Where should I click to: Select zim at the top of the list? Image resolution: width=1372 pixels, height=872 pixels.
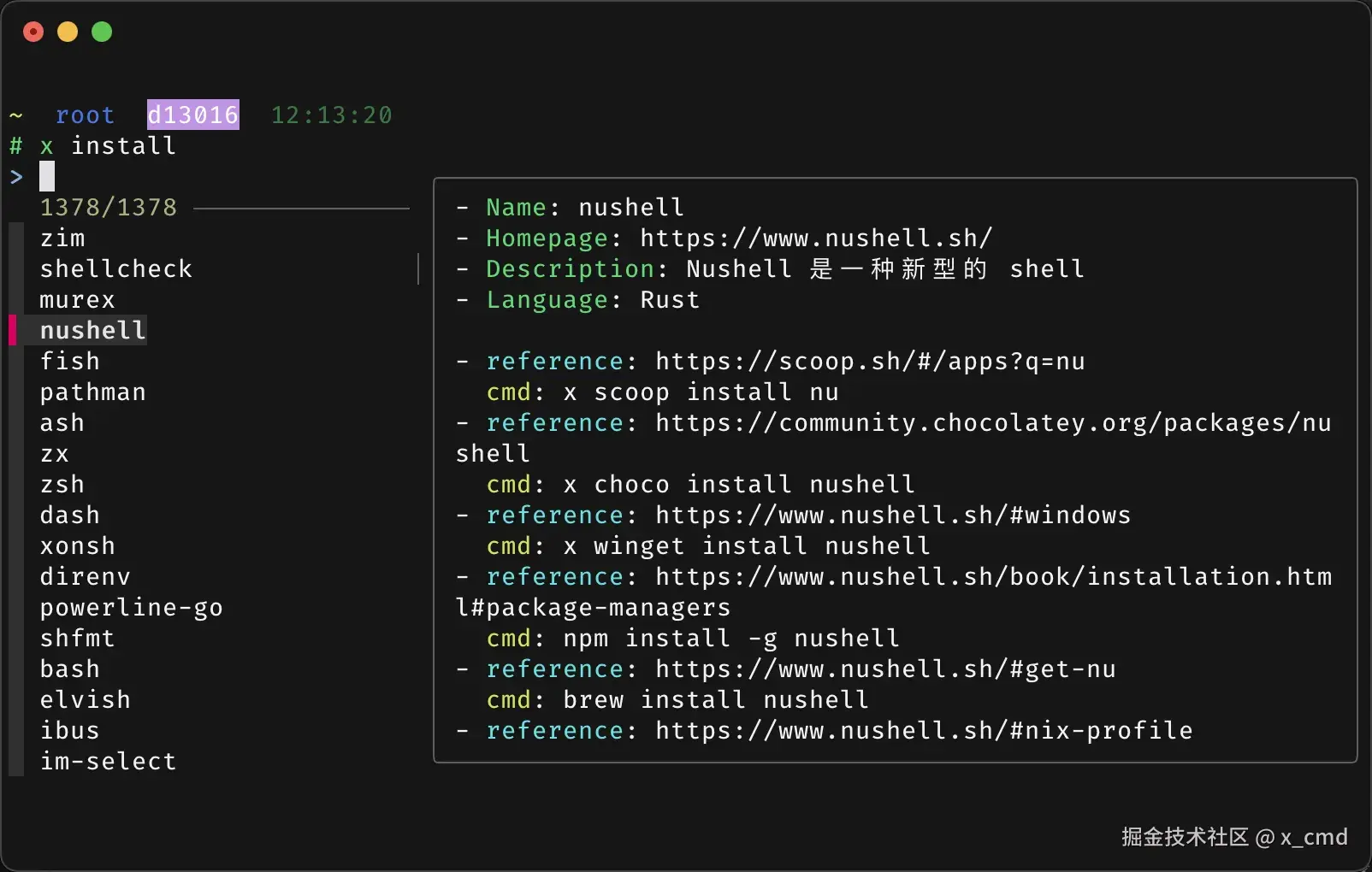pos(62,238)
